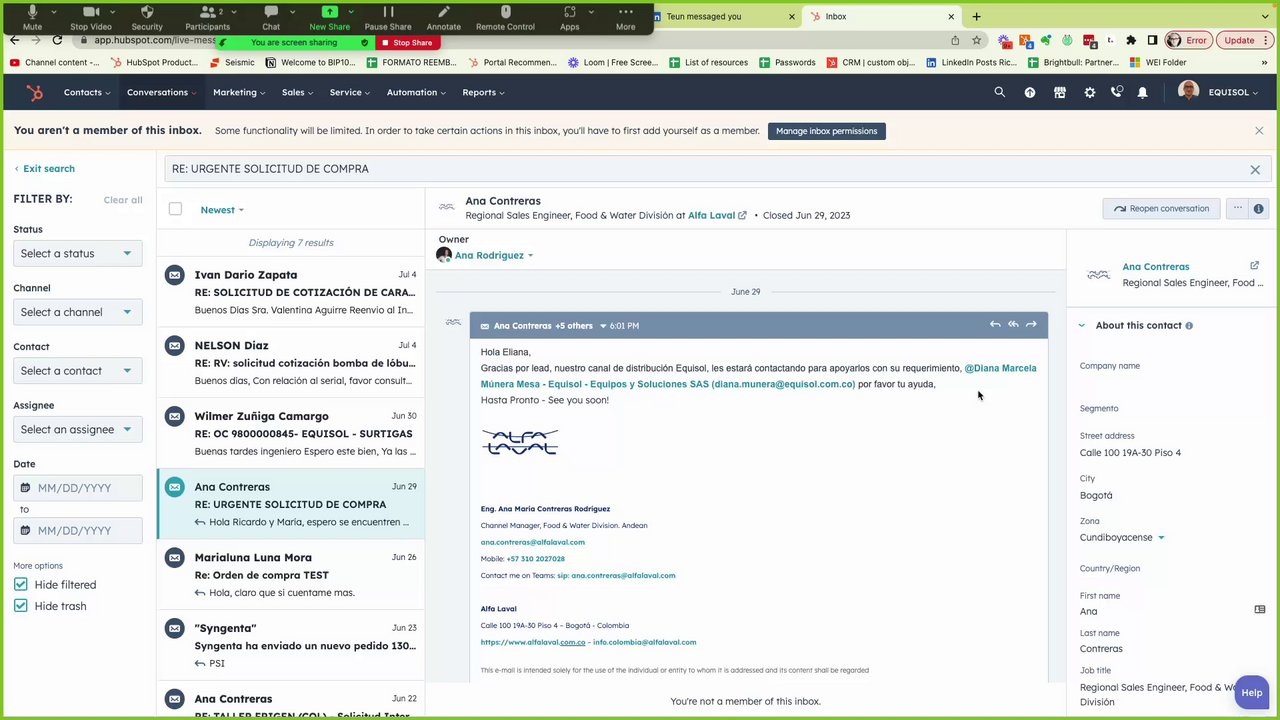Image resolution: width=1280 pixels, height=720 pixels.
Task: Open the notifications bell
Action: pos(1142,92)
